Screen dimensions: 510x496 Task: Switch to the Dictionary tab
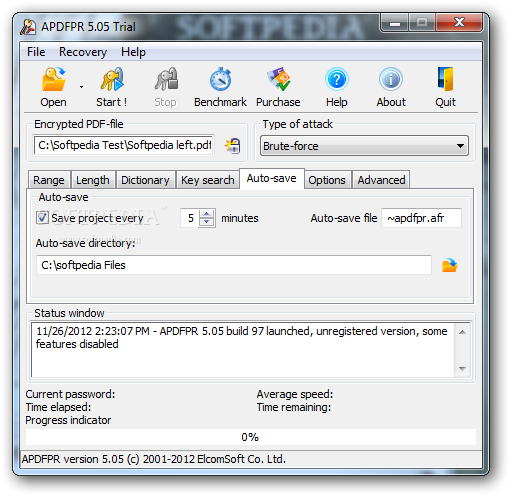145,180
